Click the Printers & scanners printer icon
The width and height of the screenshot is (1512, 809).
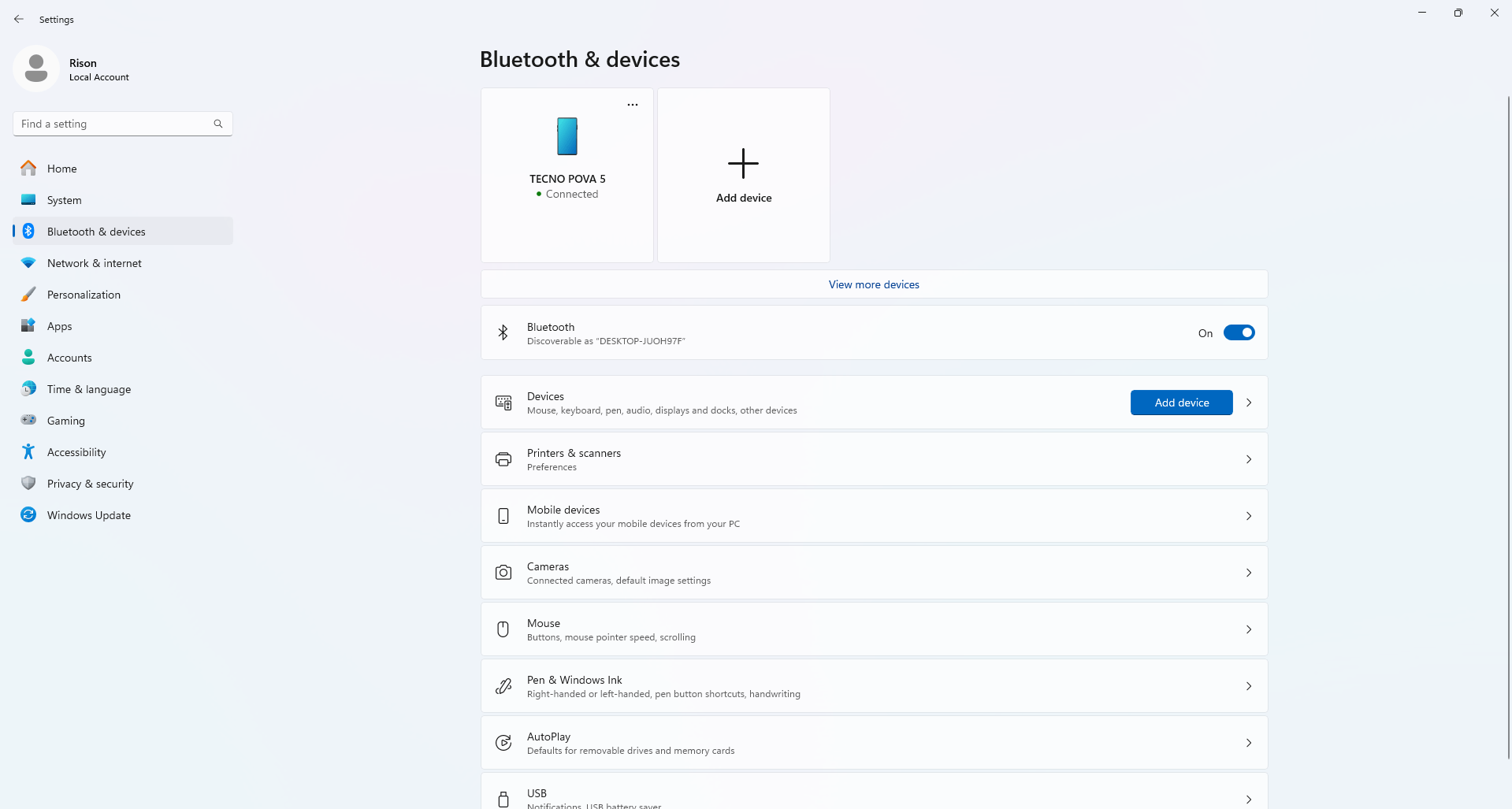click(503, 459)
